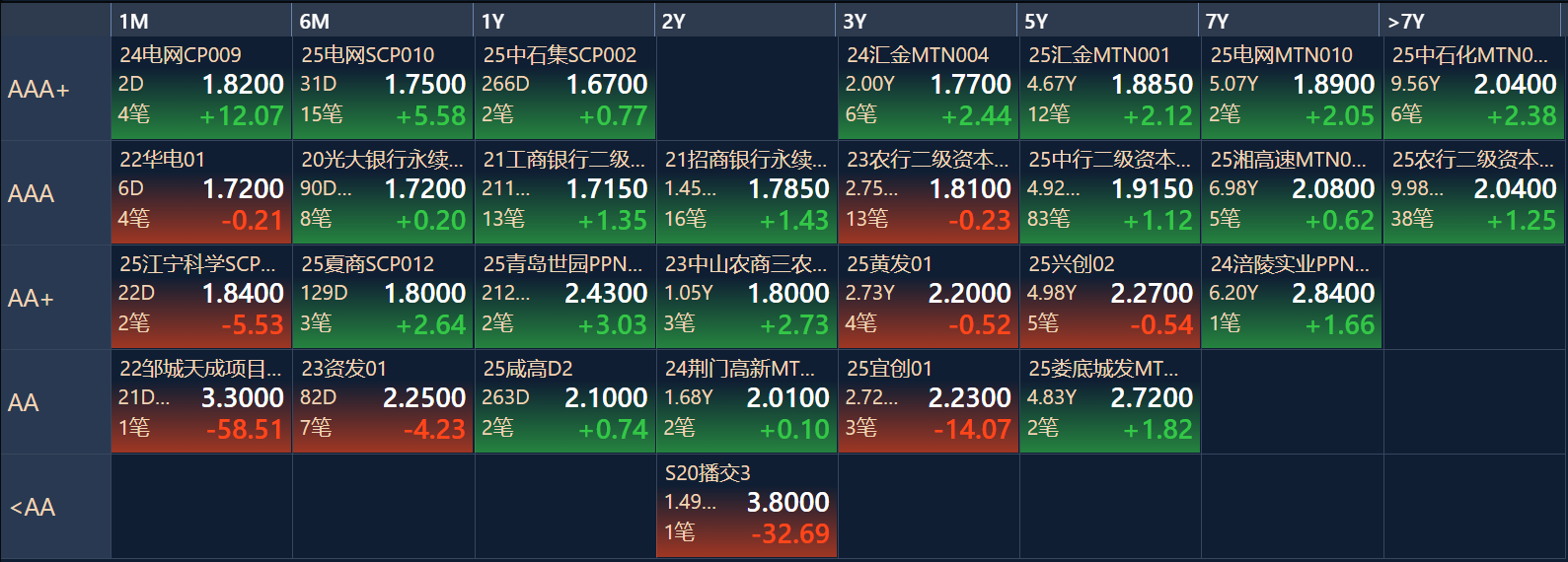This screenshot has width=1568, height=562.
Task: Click the 3Y column header
Action: coord(928,21)
